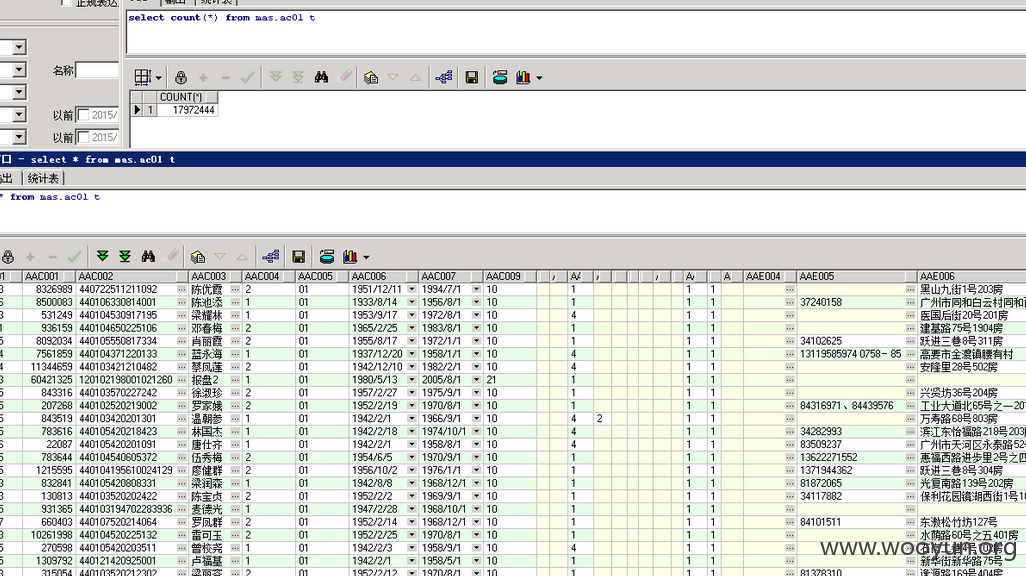Switch to the 统计表 tab in the lower window
Screen dimensions: 1026x576
click(x=43, y=179)
